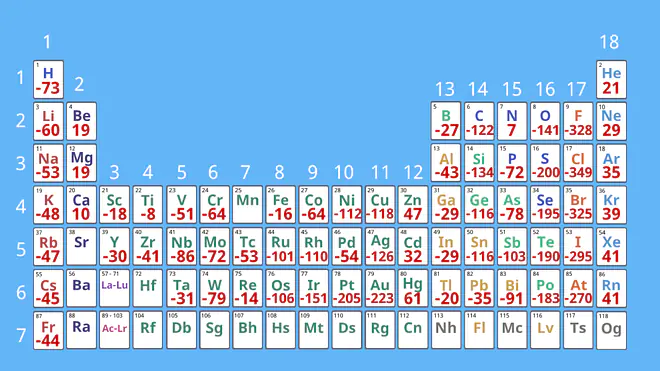The height and width of the screenshot is (371, 660).
Task: Click the Potassium (K) element cell
Action: [x=48, y=205]
